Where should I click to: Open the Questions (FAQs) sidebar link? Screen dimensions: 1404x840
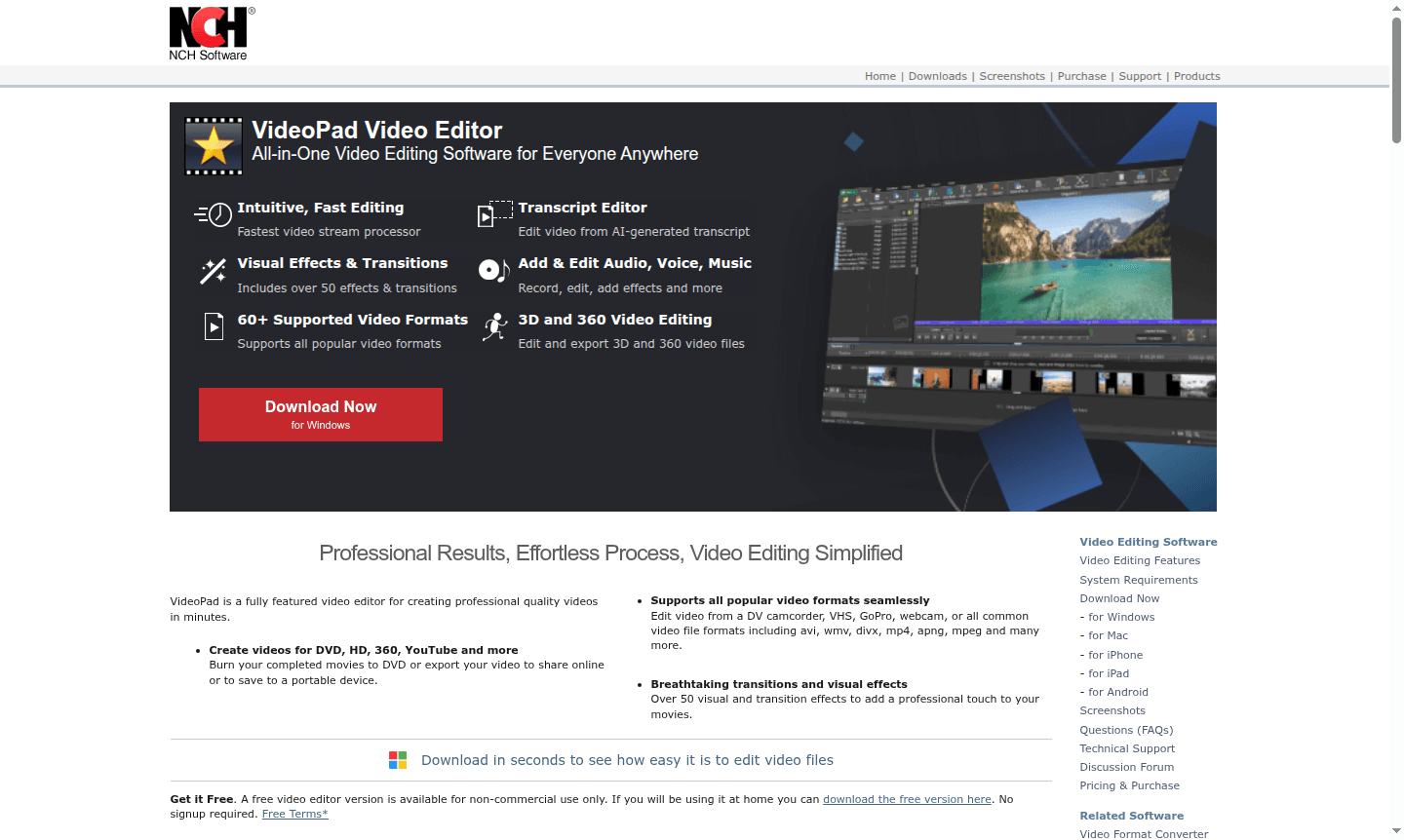tap(1126, 730)
